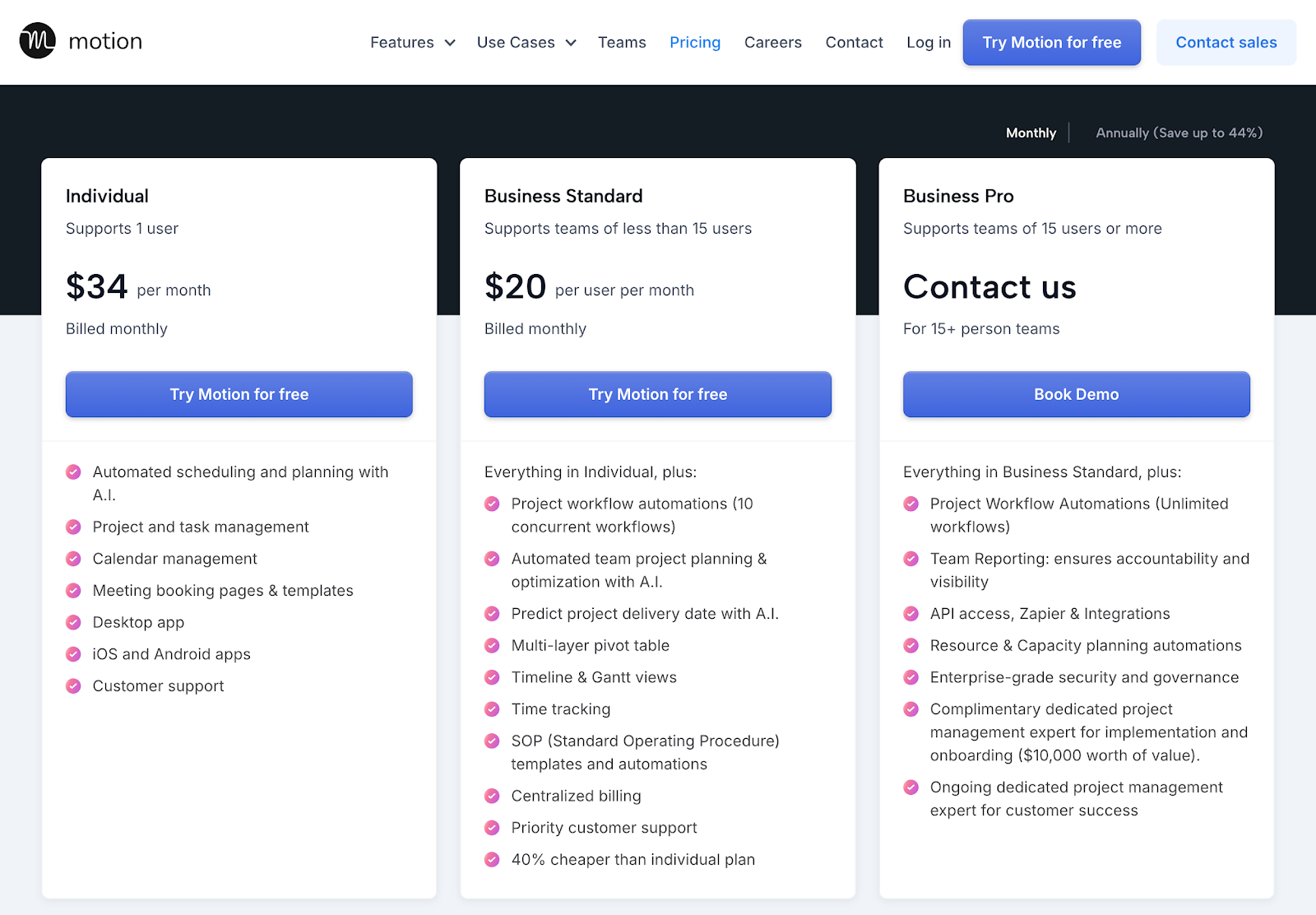The image size is (1316, 915).
Task: Click the checkmark beside "Desktop app"
Action: coord(74,622)
